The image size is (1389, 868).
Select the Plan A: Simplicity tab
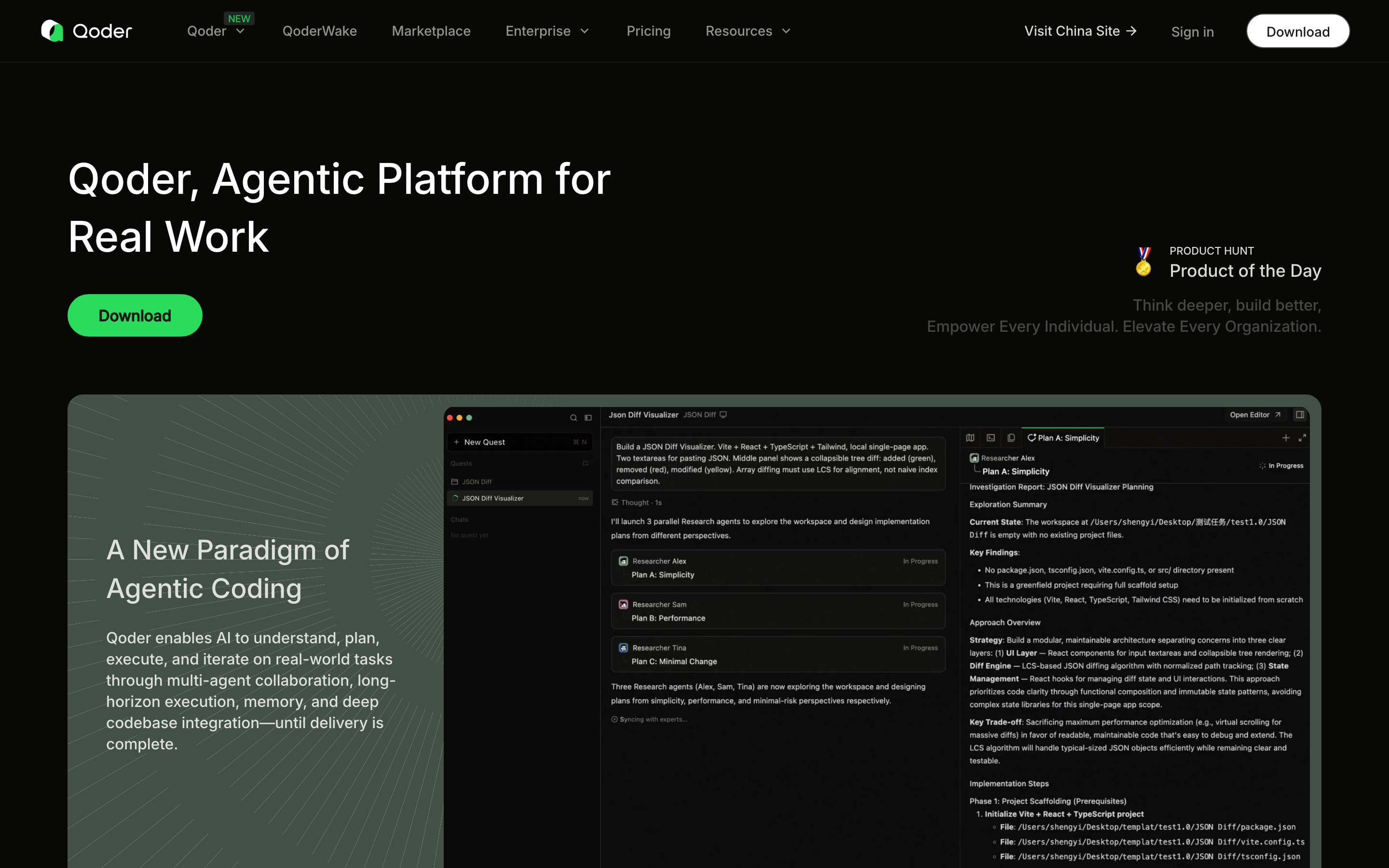[x=1063, y=438]
